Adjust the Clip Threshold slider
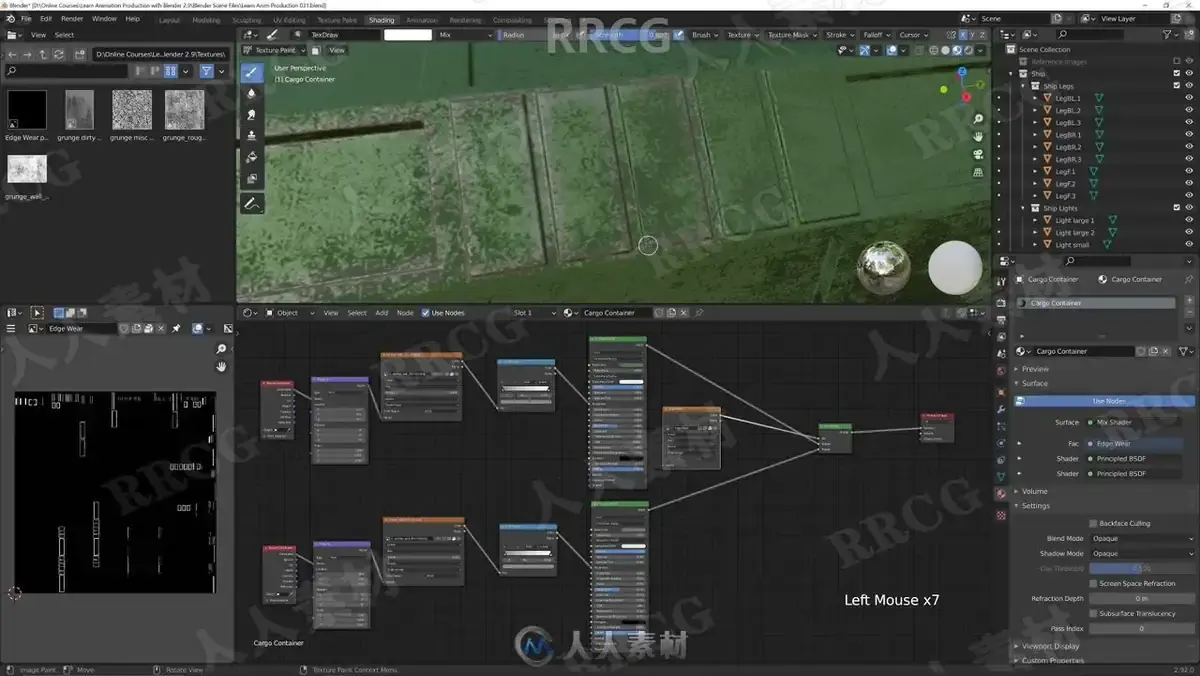Screen dimensions: 1200x676 (1142, 568)
